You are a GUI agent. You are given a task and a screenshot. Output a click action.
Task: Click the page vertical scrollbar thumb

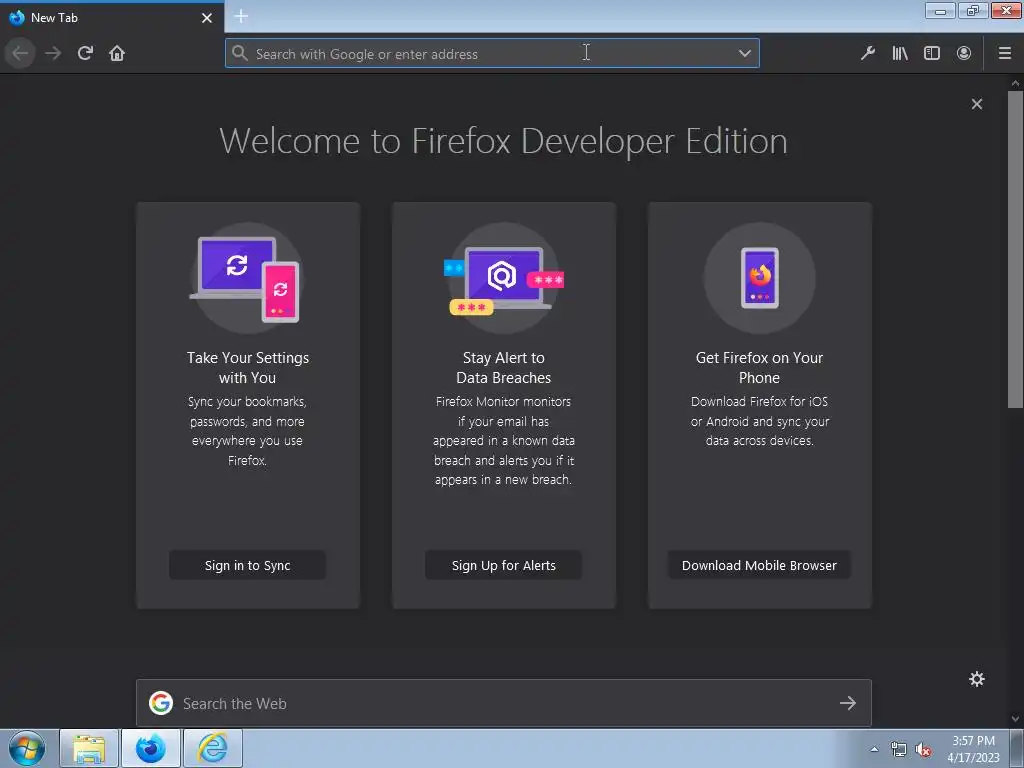(x=1015, y=249)
